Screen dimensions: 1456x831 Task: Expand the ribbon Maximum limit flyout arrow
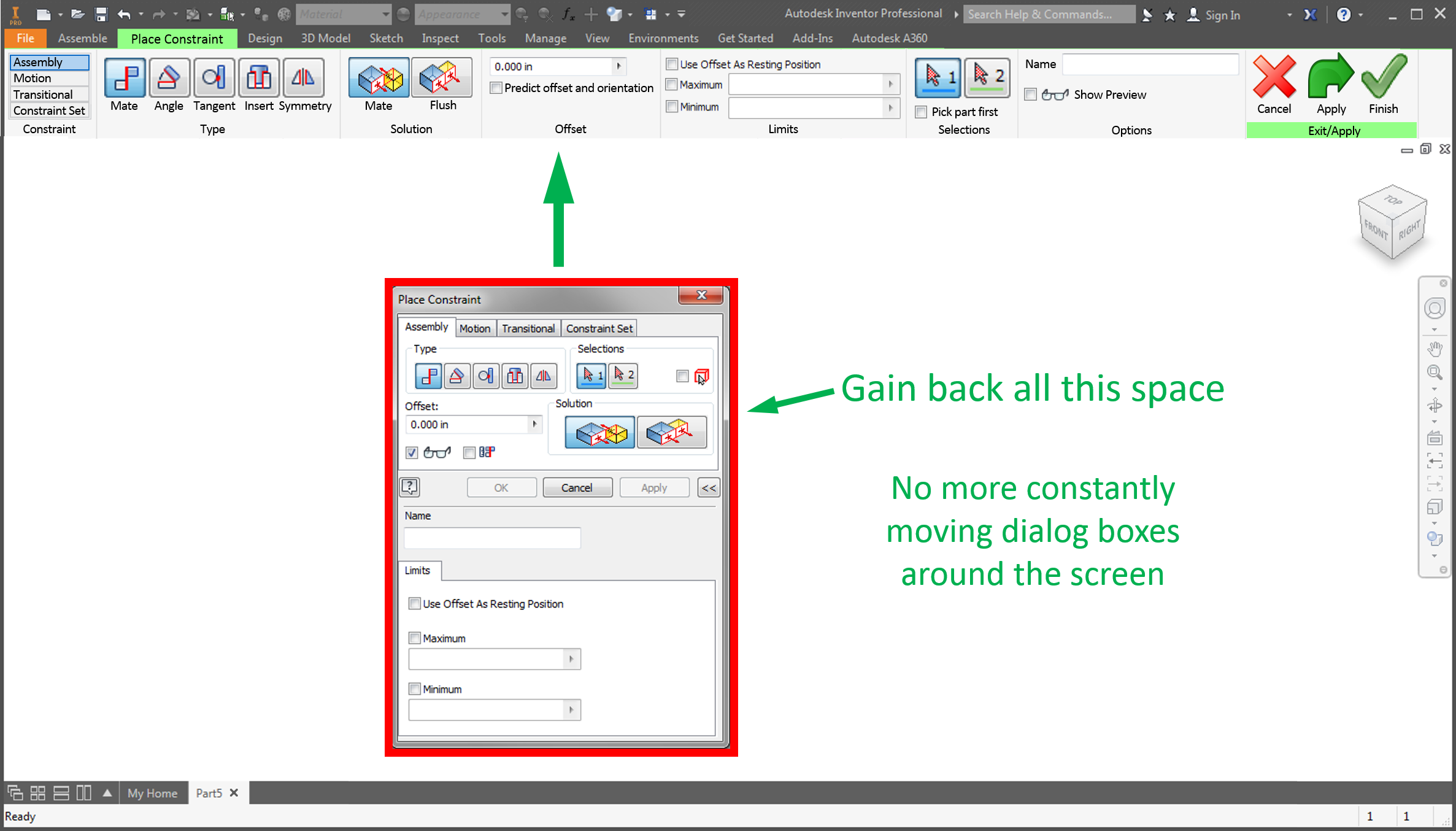890,84
